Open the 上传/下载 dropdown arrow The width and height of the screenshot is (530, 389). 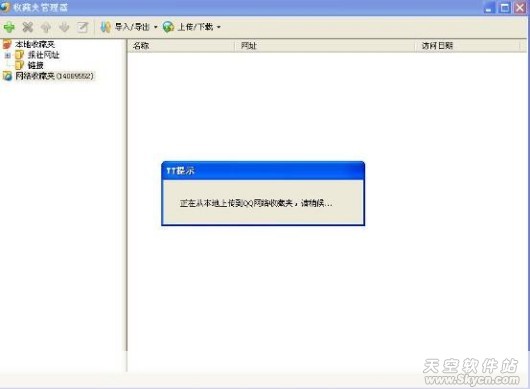tap(218, 27)
